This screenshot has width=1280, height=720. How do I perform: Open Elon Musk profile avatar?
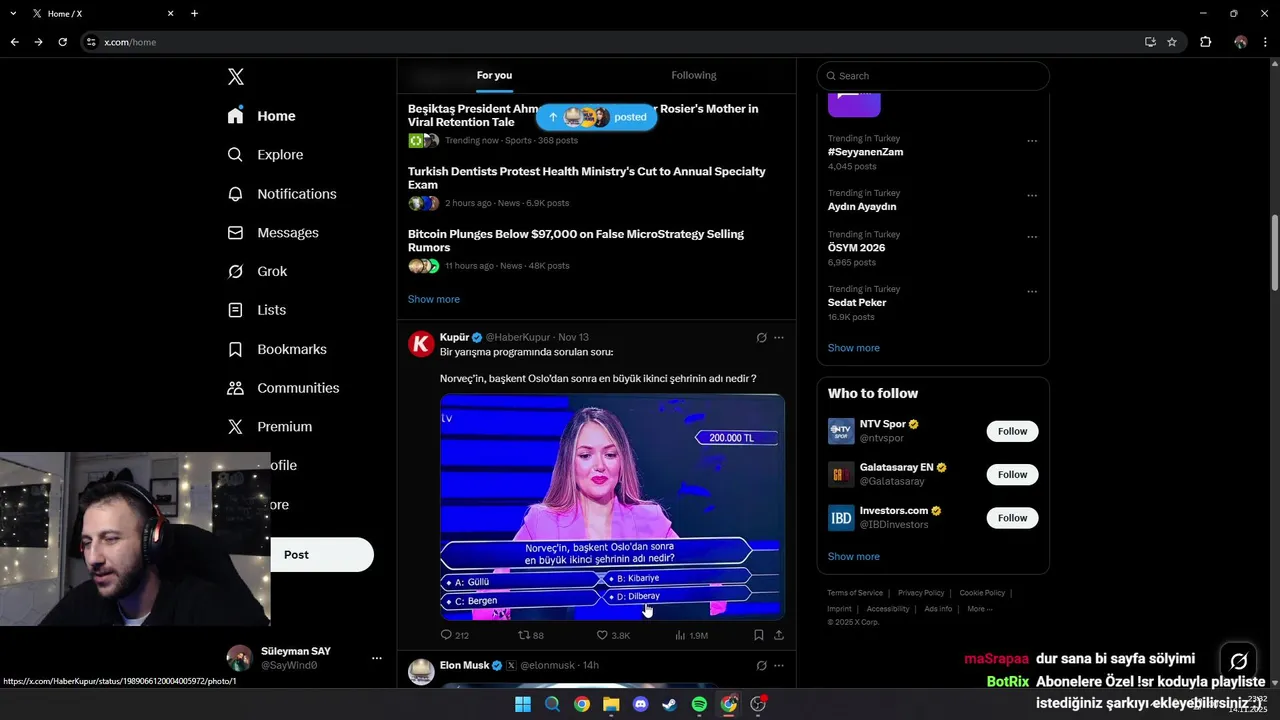[421, 671]
